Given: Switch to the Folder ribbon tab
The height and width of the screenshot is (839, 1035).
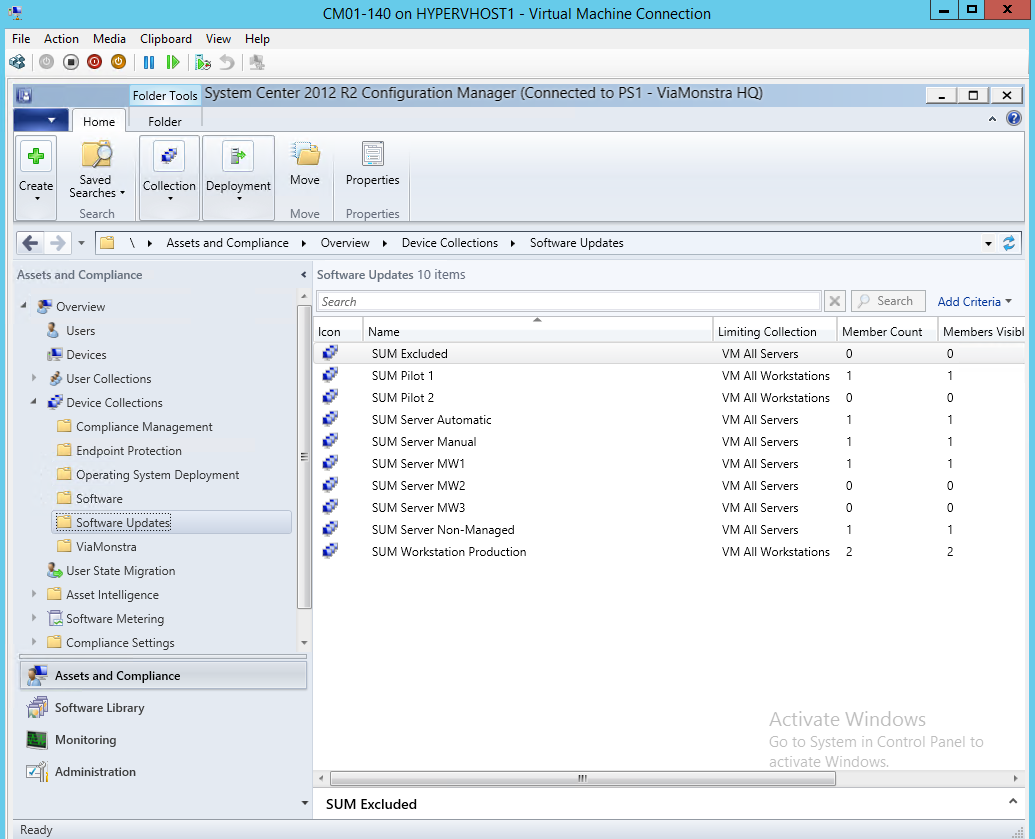Looking at the screenshot, I should [x=165, y=121].
